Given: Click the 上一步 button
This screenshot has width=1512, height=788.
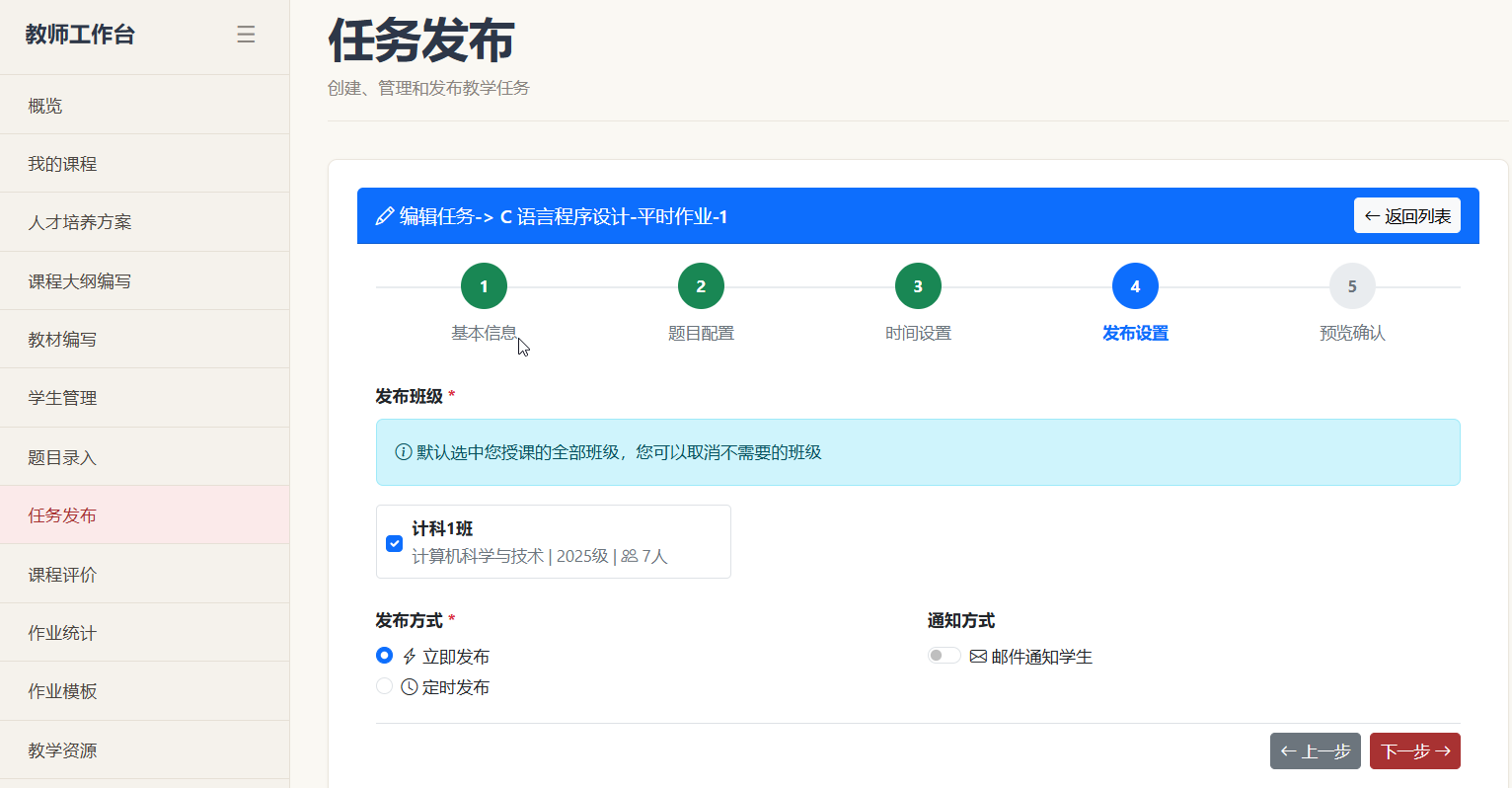Looking at the screenshot, I should [1316, 751].
